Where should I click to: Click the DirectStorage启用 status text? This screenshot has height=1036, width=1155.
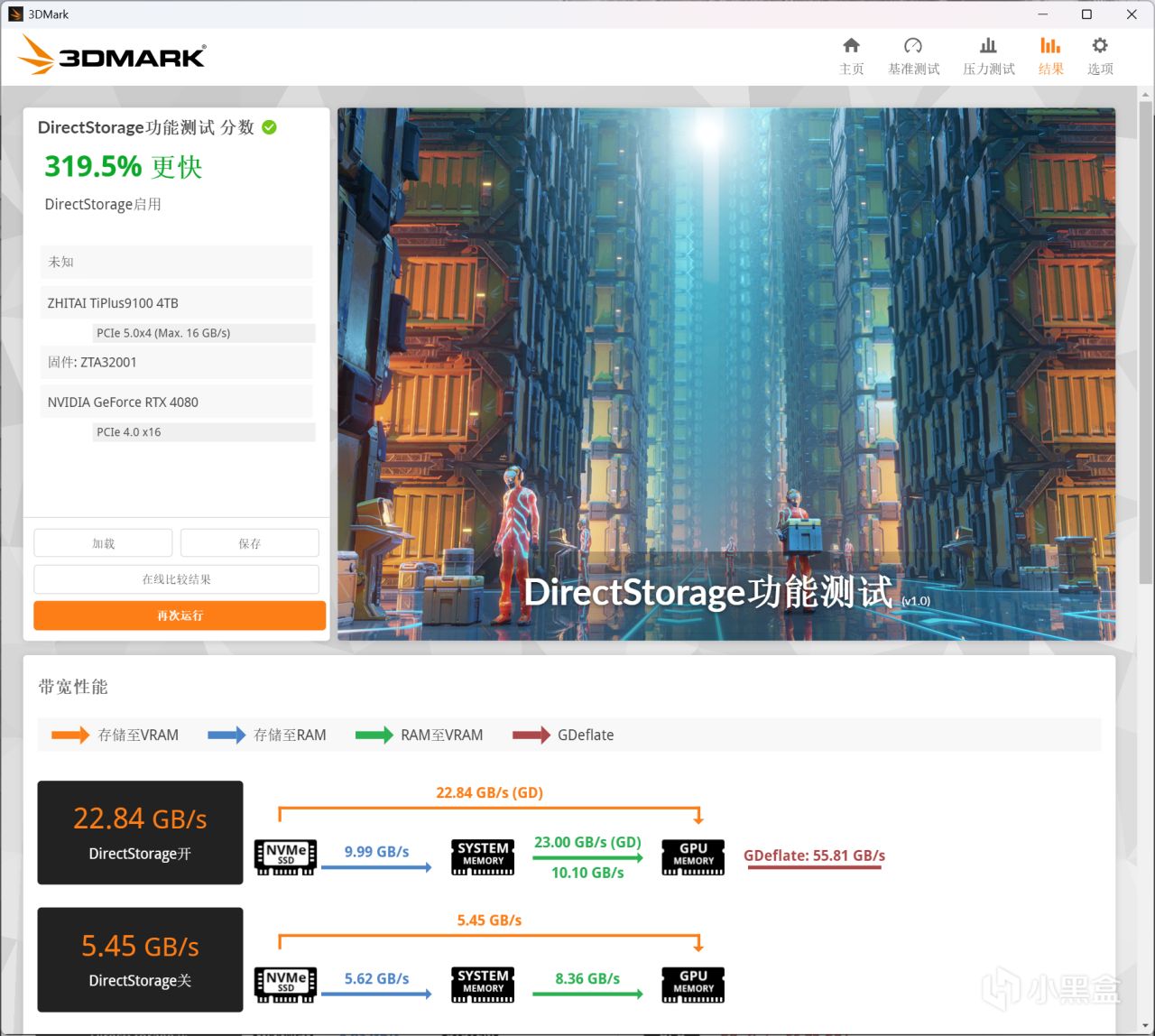point(103,205)
